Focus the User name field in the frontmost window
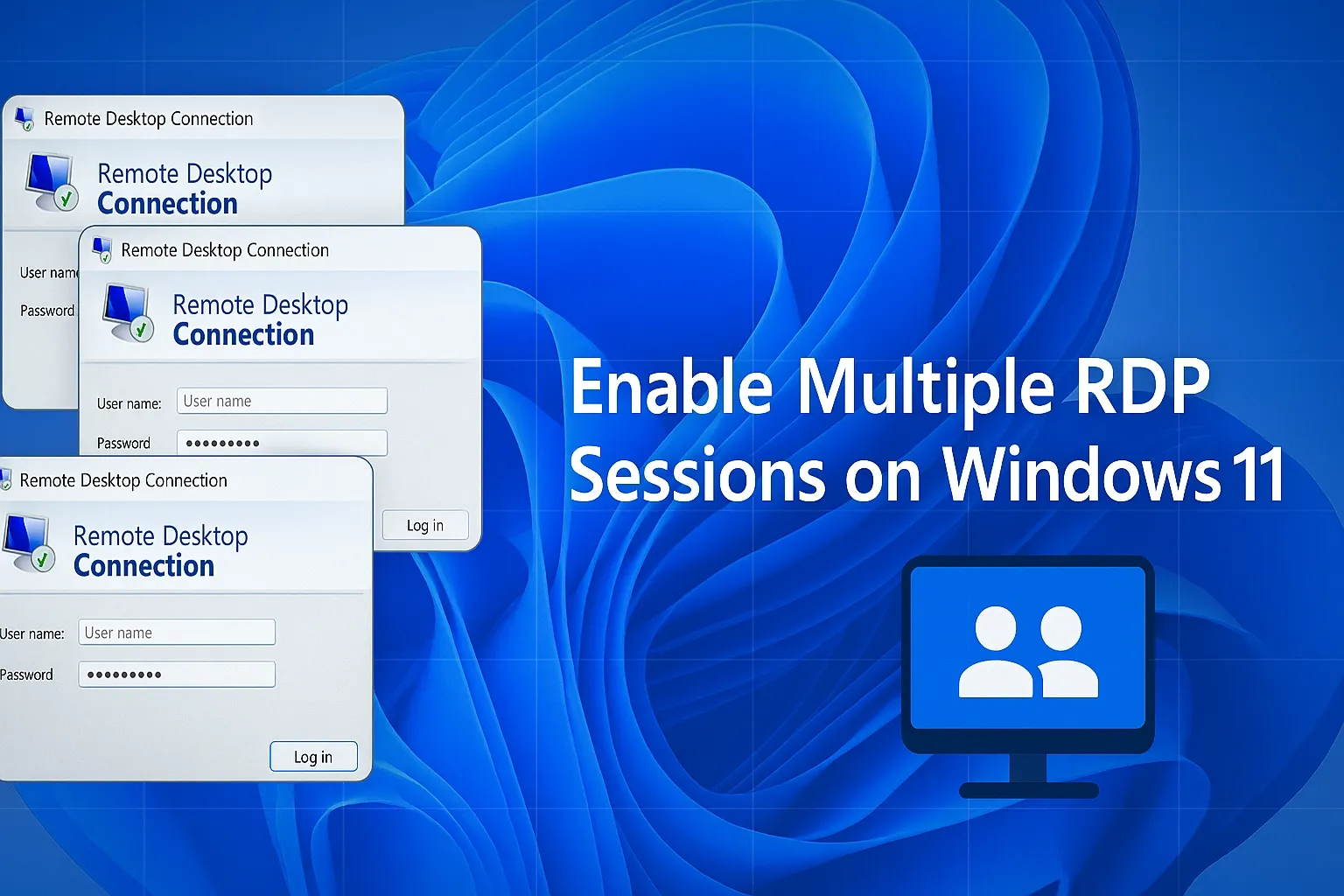 coord(177,632)
